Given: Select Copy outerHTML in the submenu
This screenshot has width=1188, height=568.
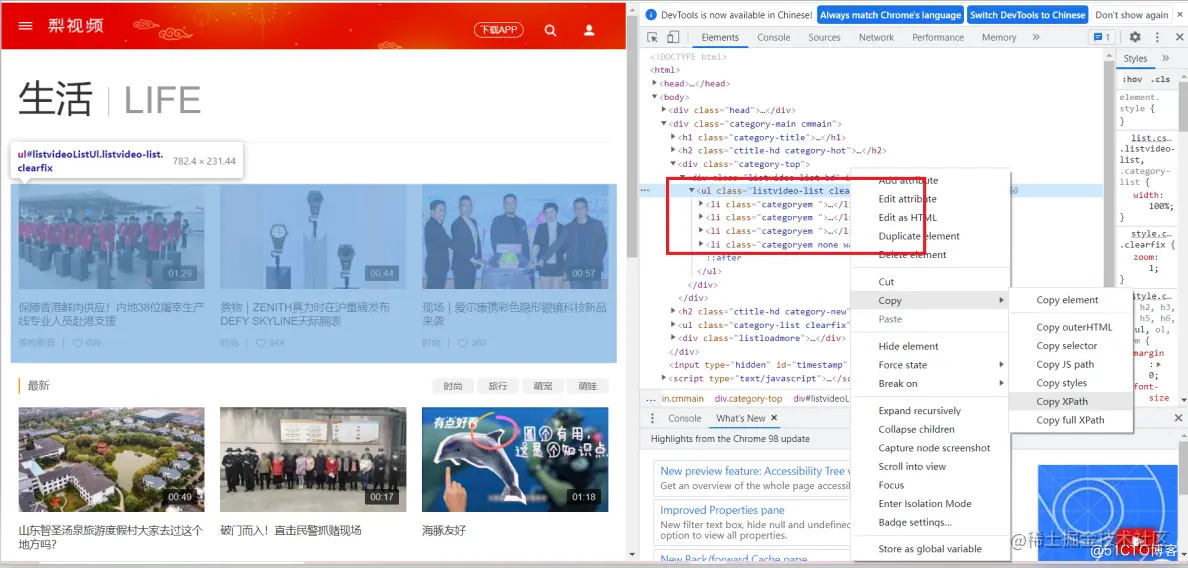Looking at the screenshot, I should tap(1071, 327).
